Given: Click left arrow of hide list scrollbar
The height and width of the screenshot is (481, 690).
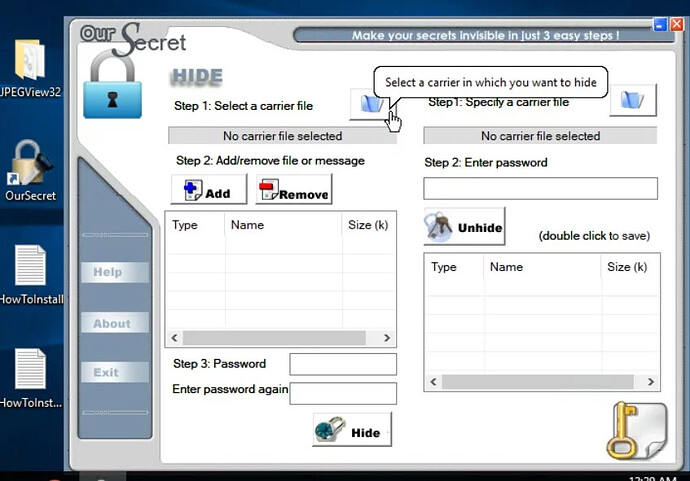Looking at the screenshot, I should pyautogui.click(x=174, y=339).
